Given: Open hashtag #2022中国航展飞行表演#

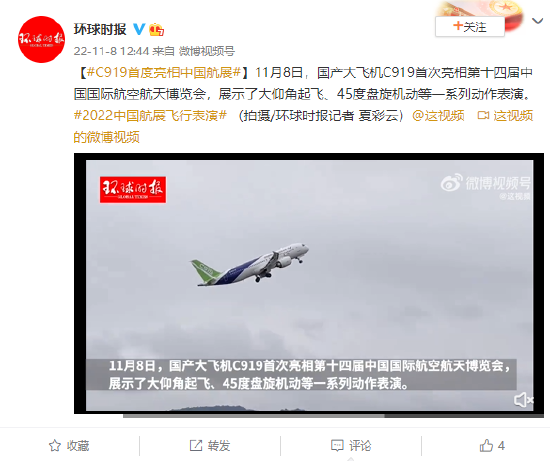Looking at the screenshot, I should (150, 115).
